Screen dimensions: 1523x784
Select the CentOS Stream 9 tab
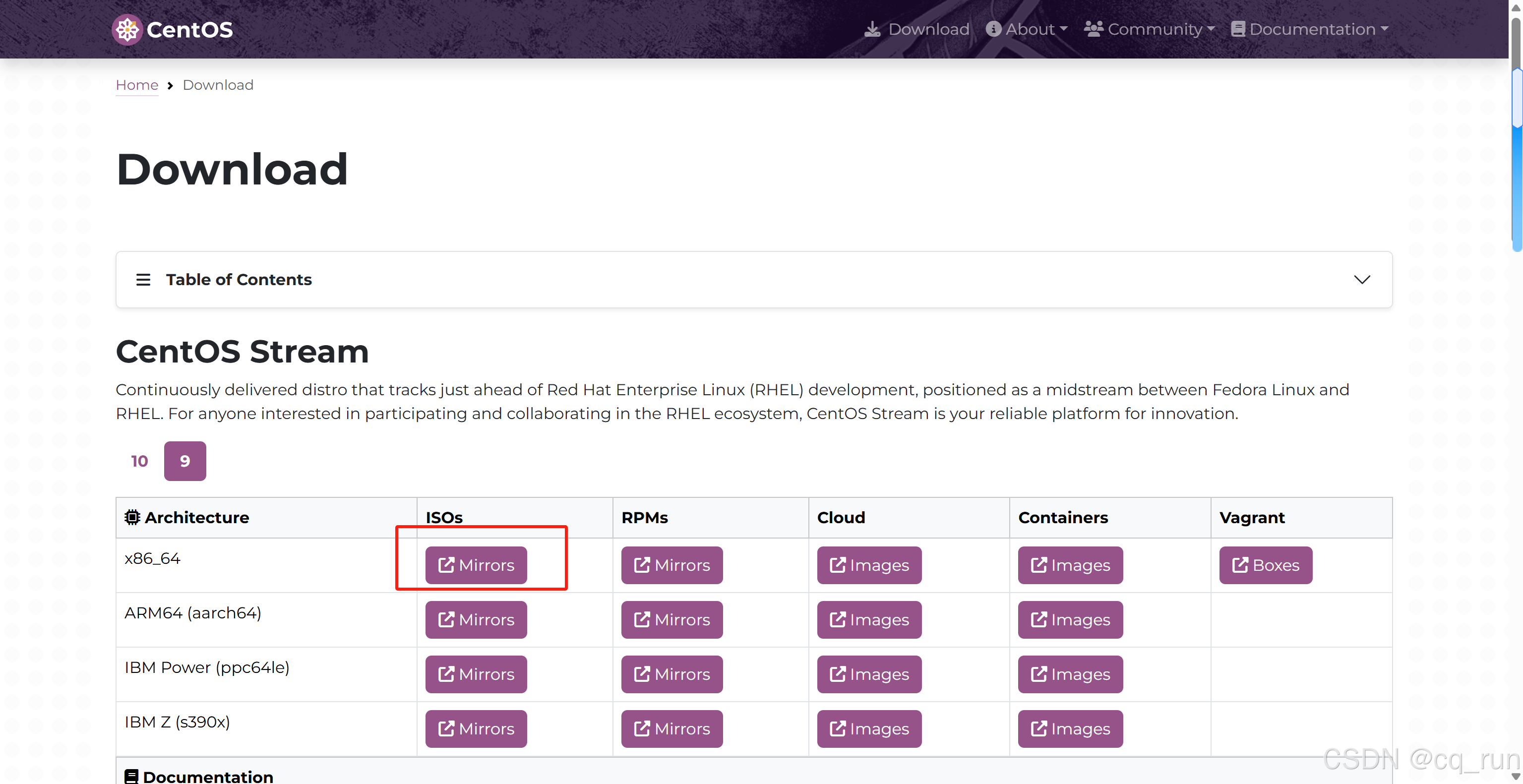click(185, 461)
